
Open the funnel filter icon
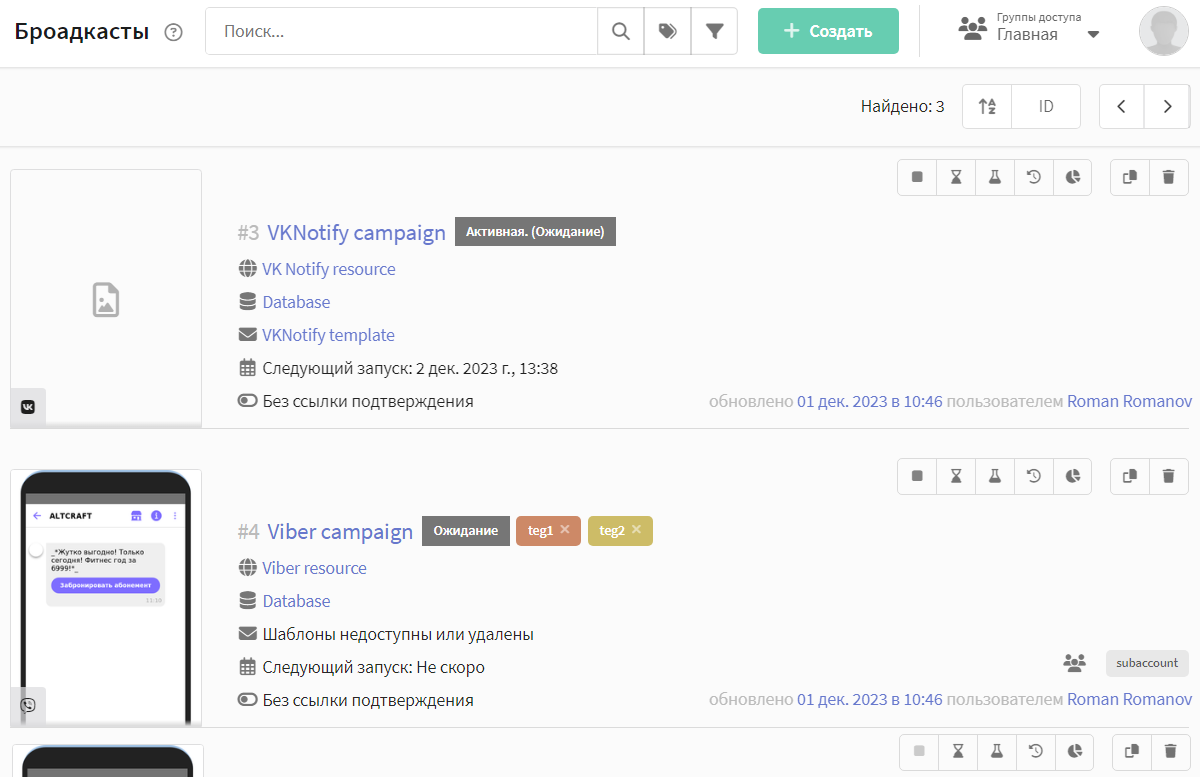[x=714, y=31]
